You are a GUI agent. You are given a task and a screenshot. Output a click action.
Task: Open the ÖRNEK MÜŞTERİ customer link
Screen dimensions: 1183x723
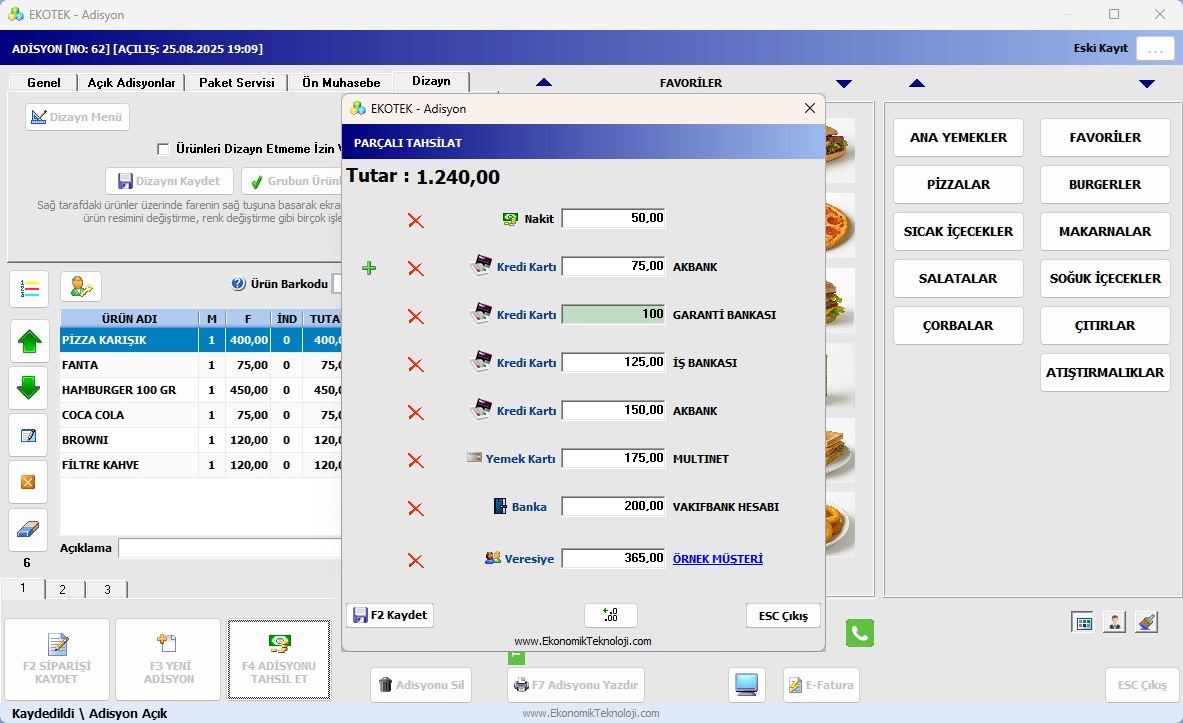[x=717, y=559]
